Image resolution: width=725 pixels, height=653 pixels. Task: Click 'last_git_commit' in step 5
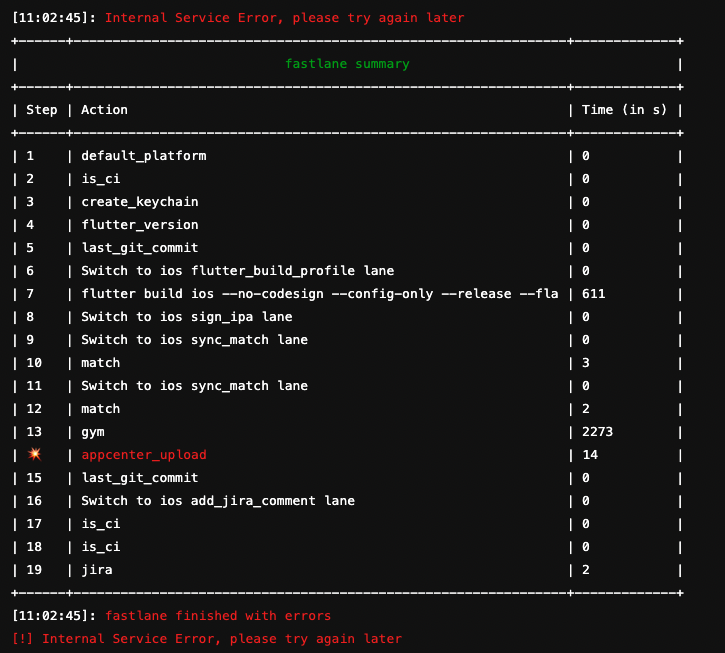point(140,248)
